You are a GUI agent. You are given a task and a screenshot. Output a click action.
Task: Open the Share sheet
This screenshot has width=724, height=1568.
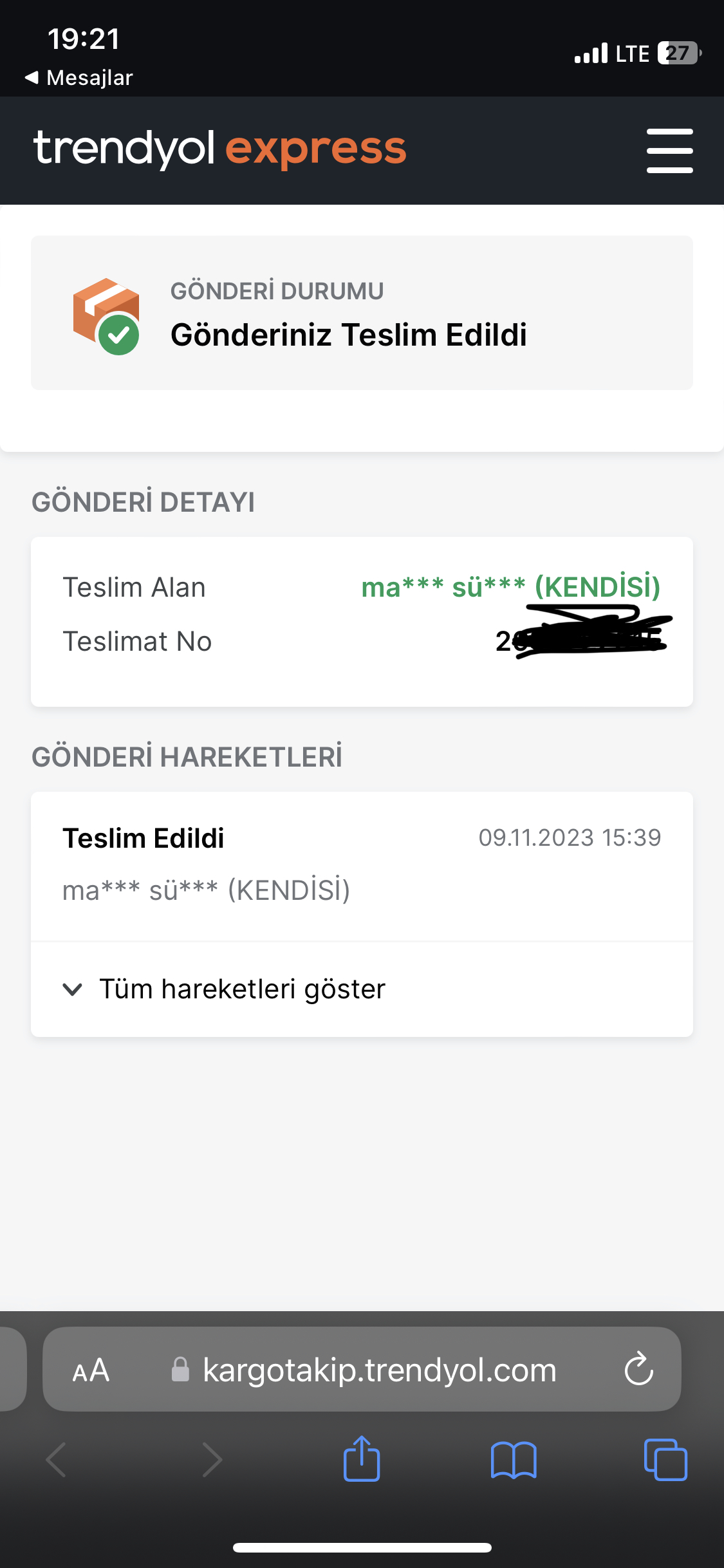(362, 1459)
